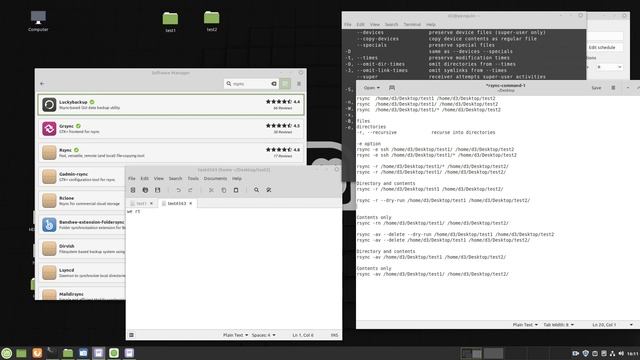
Task: Select Gadmin-rsync in the results list
Action: [x=82, y=176]
